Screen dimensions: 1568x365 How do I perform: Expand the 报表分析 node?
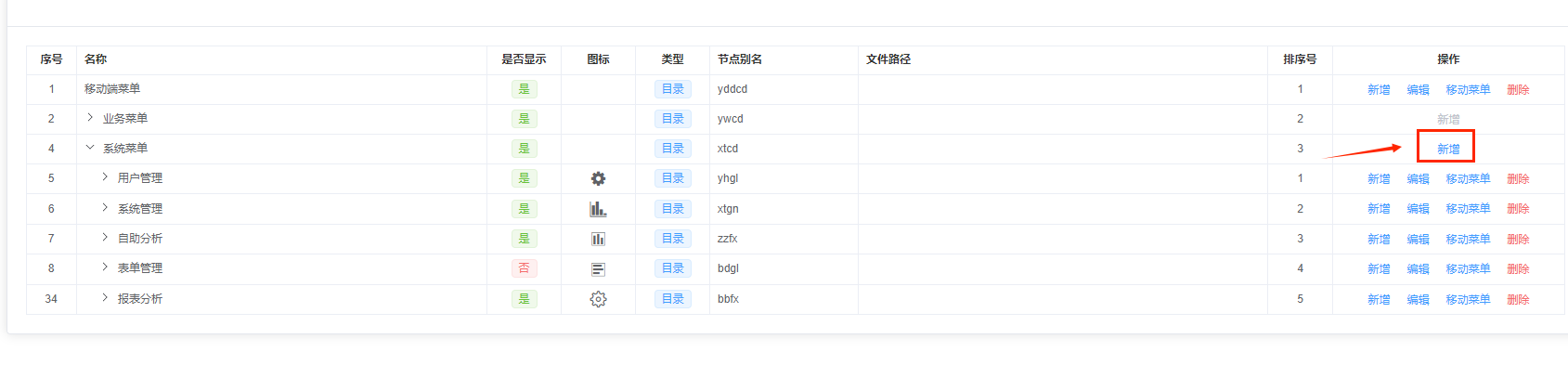(105, 298)
